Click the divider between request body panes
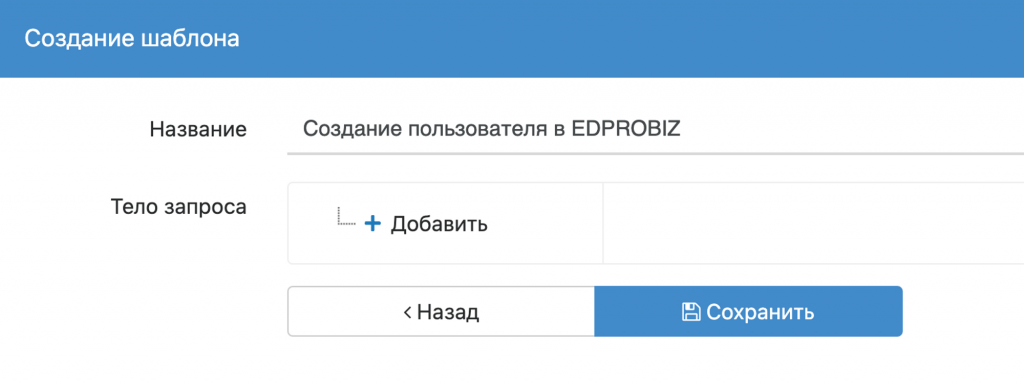This screenshot has width=1024, height=386. point(603,223)
